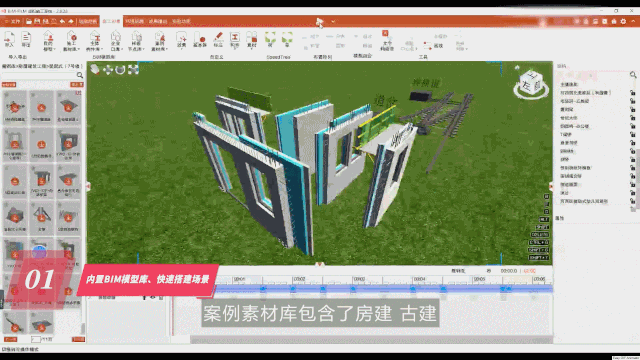Select the move arrows tool in viewport
640x360 pixels.
(x=108, y=70)
